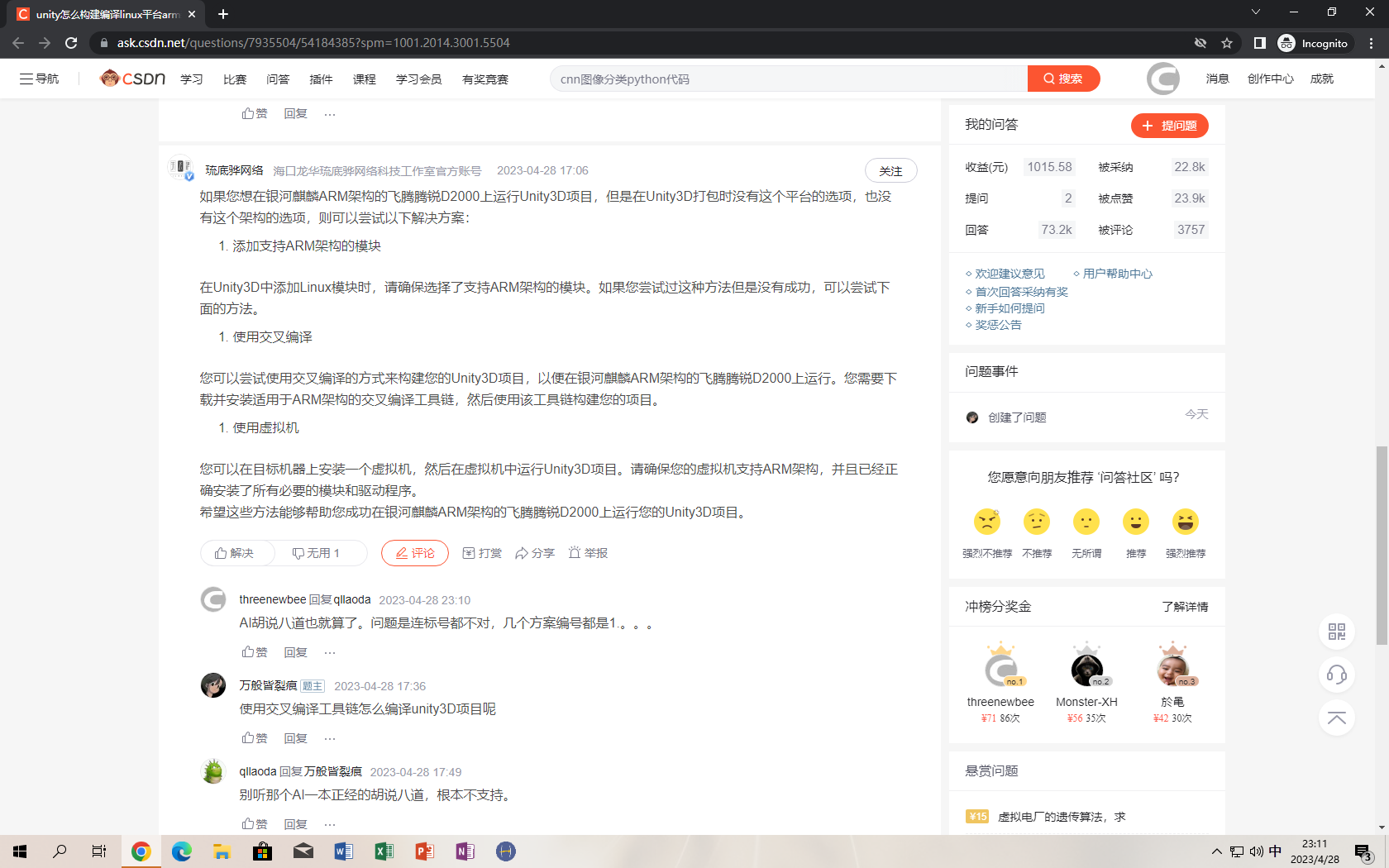The width and height of the screenshot is (1389, 868).
Task: Open 插件 navigation item
Action: [321, 79]
